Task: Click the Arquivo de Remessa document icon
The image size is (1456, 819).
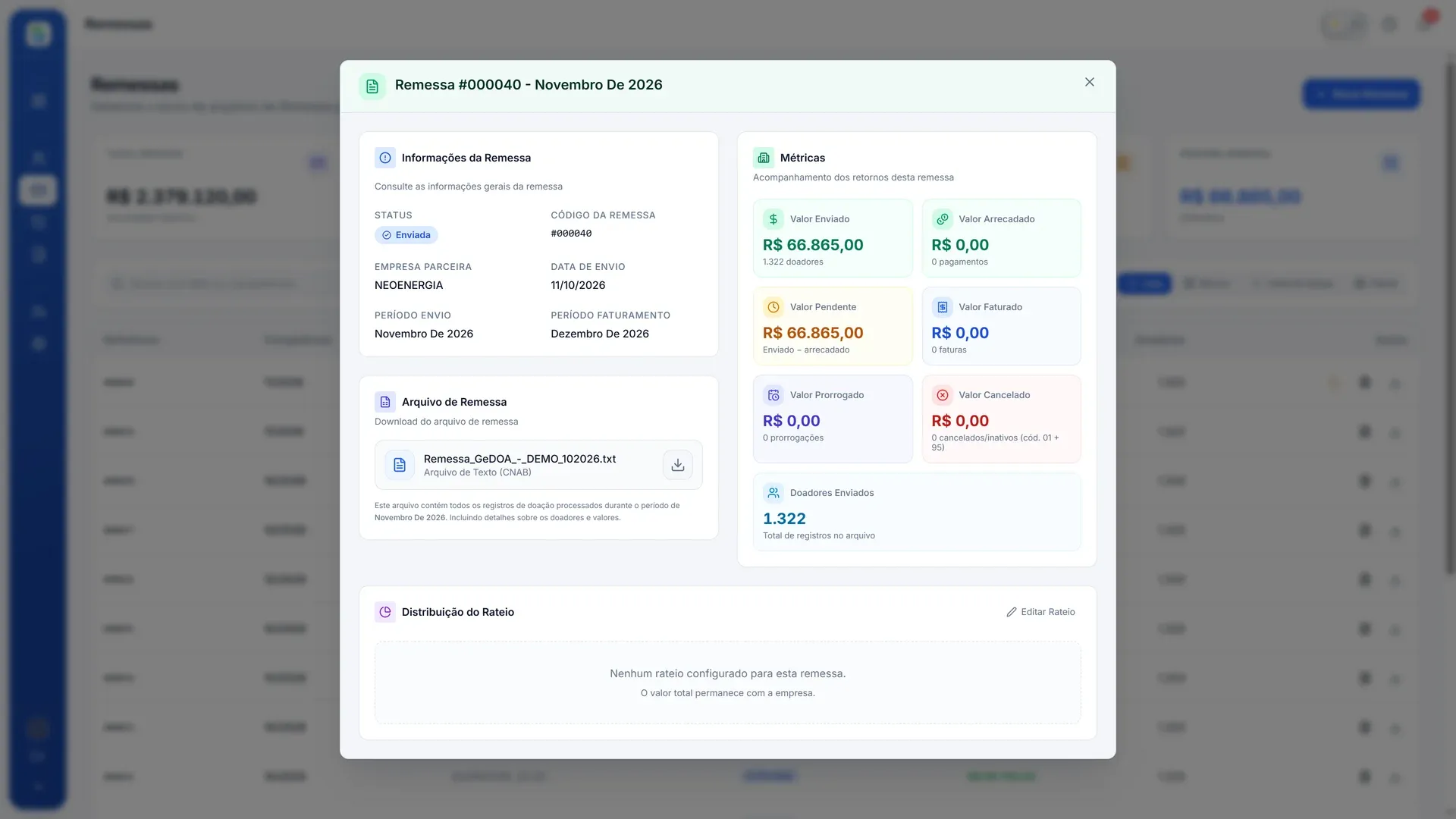Action: click(384, 402)
